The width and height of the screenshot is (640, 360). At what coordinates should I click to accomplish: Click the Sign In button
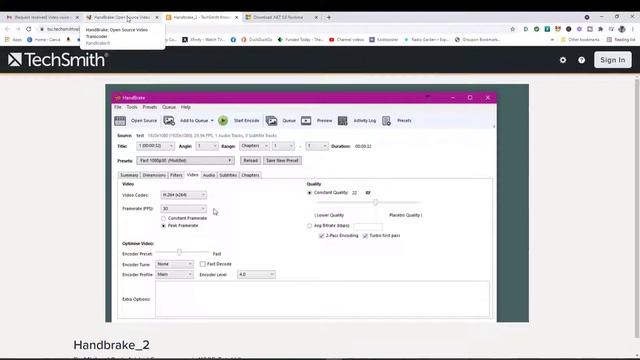click(x=613, y=60)
